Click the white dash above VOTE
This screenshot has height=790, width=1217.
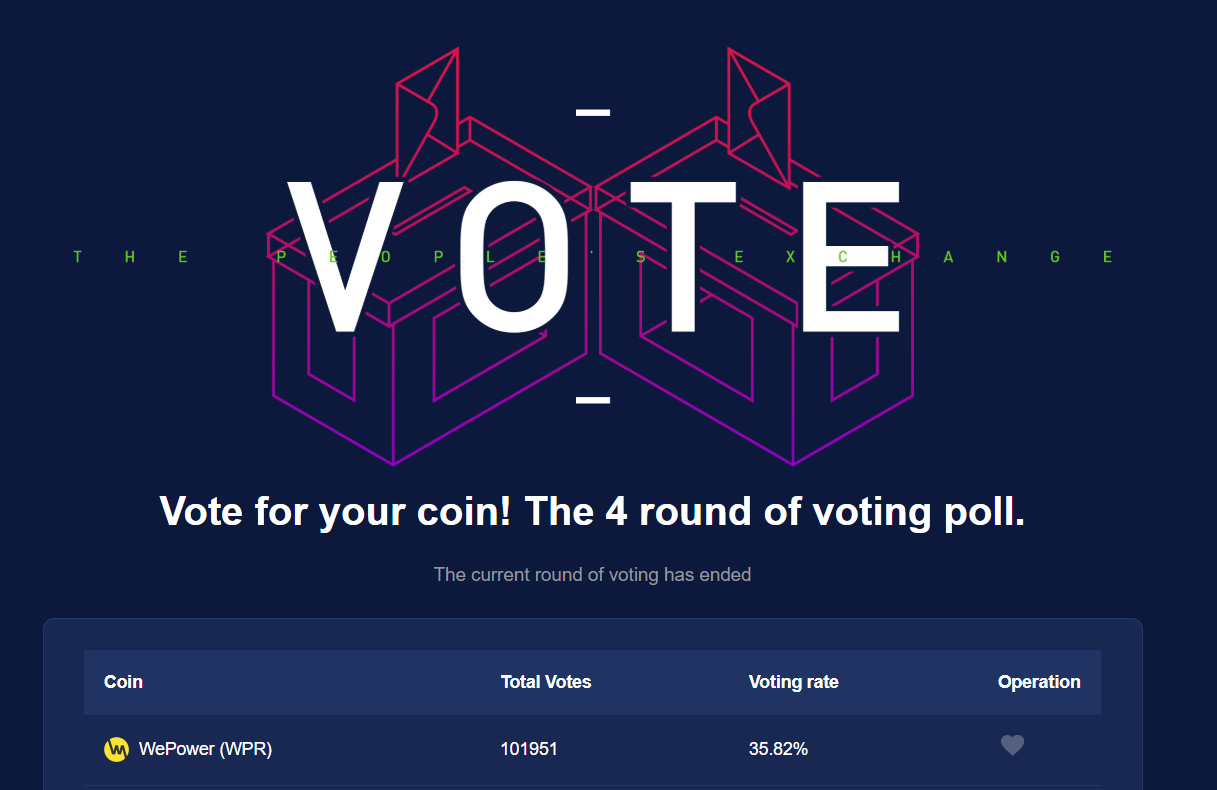(593, 112)
